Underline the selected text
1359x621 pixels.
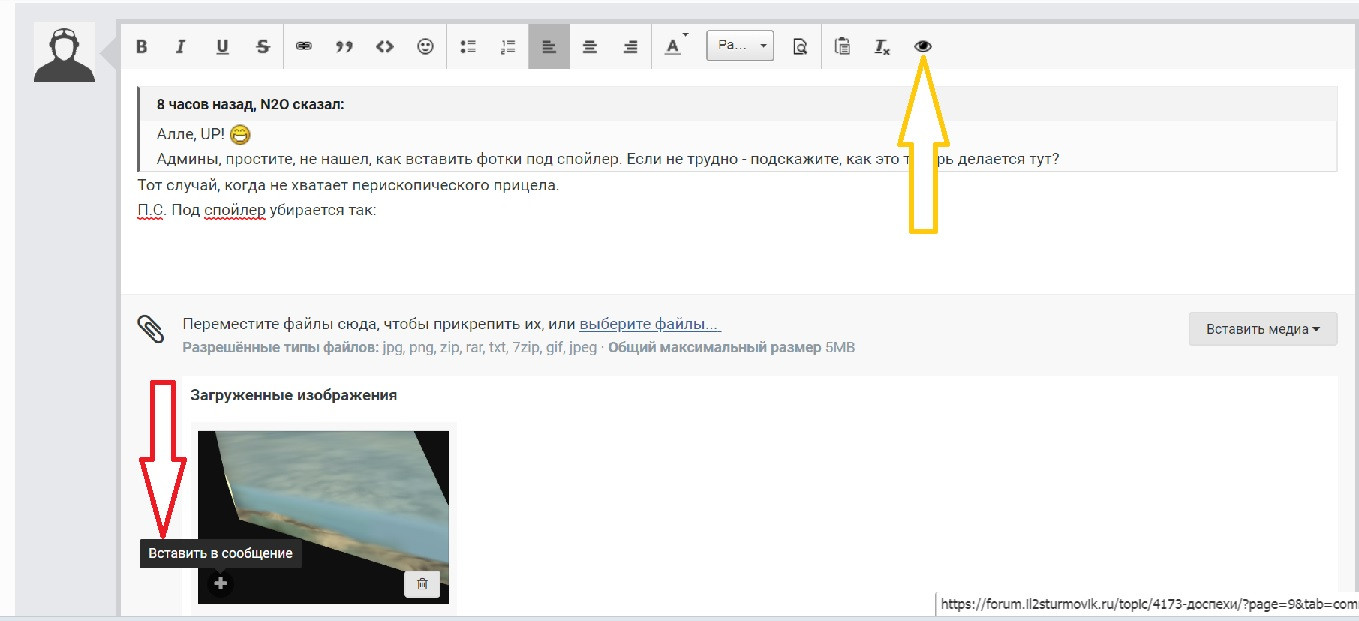click(x=222, y=46)
